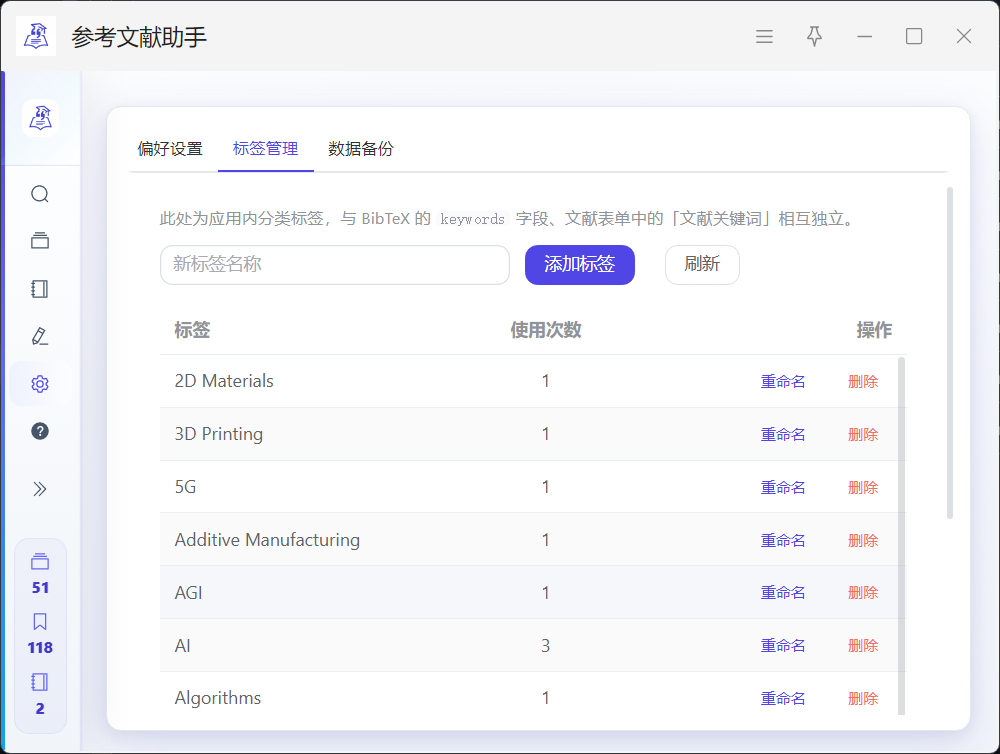Image resolution: width=1000 pixels, height=754 pixels.
Task: Switch to the 数据备份 tab
Action: coord(361,149)
